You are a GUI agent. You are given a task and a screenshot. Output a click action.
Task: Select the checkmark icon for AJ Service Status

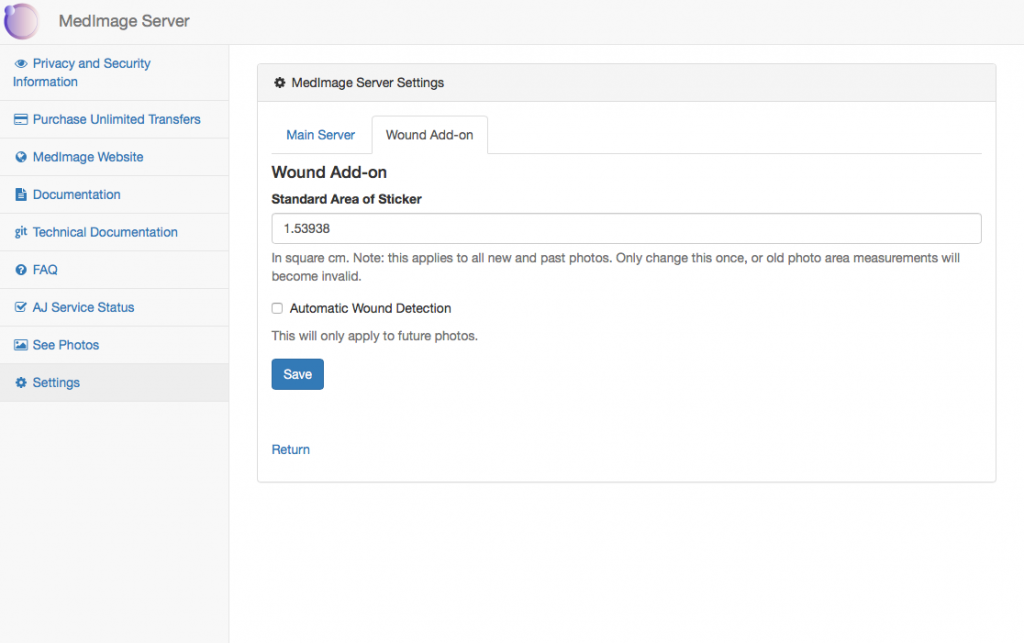tap(20, 307)
